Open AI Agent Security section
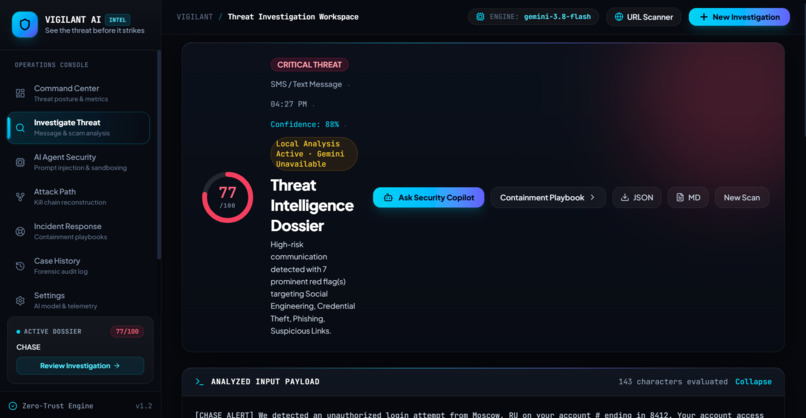Viewport: 806px width, 418px height. pos(78,162)
